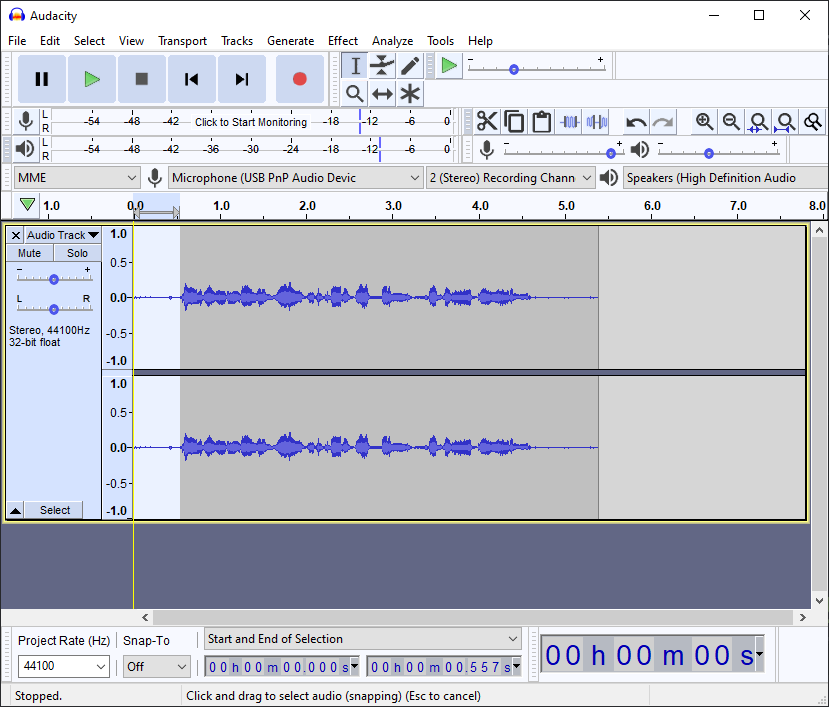Undo the last action

(x=635, y=122)
